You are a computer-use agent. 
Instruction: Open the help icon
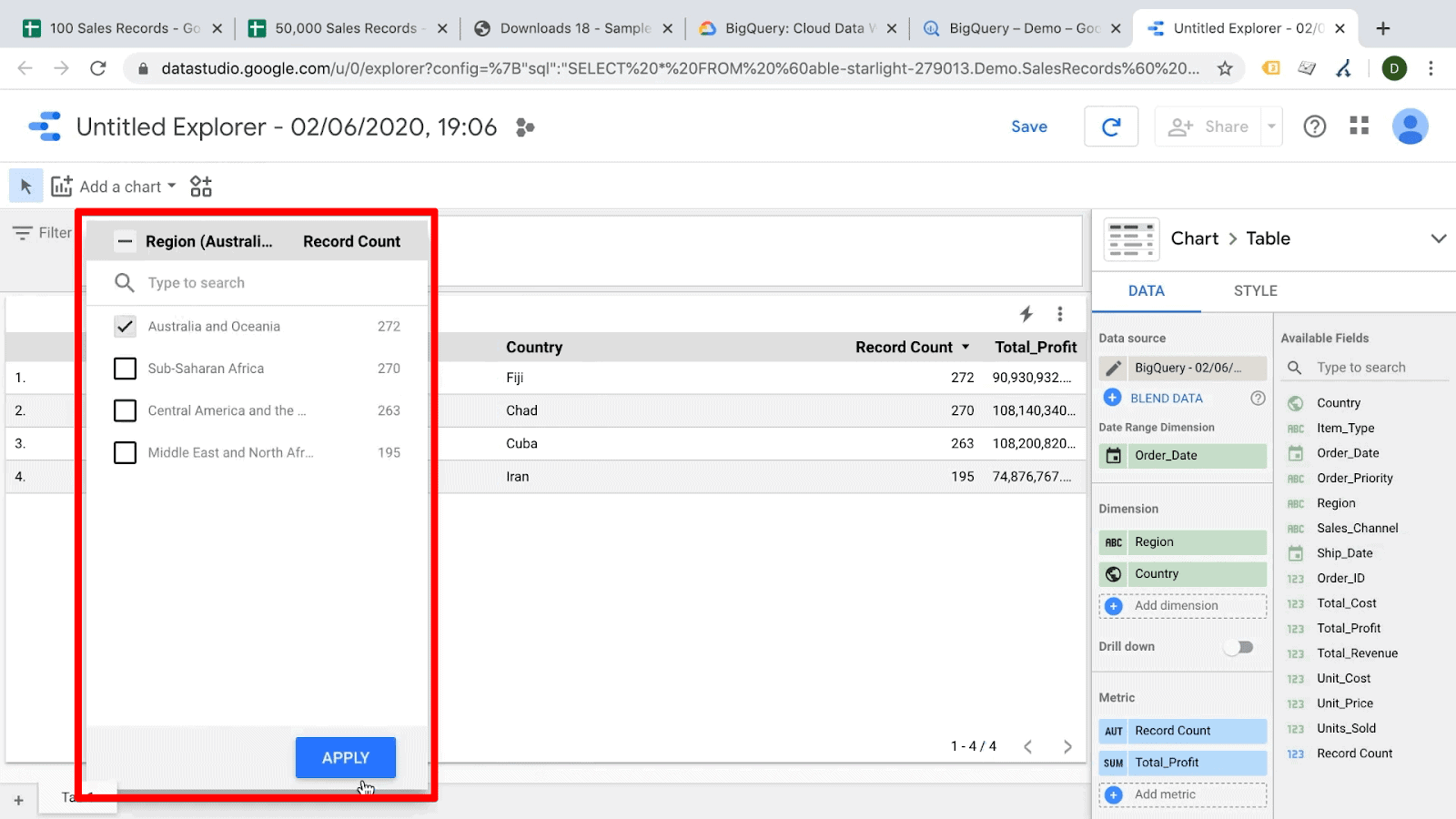pyautogui.click(x=1314, y=126)
